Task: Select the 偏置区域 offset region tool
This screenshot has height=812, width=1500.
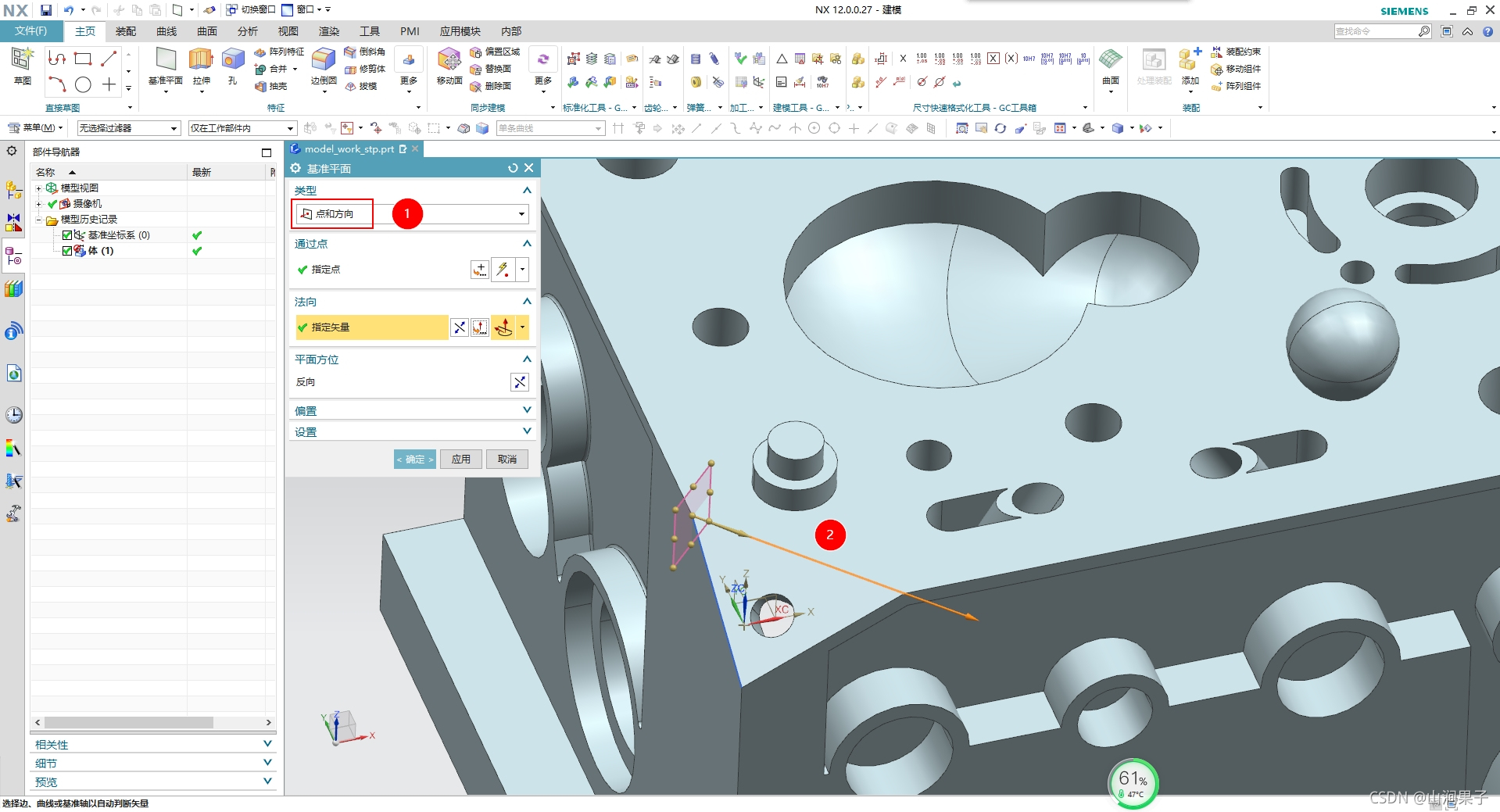Action: pos(495,52)
